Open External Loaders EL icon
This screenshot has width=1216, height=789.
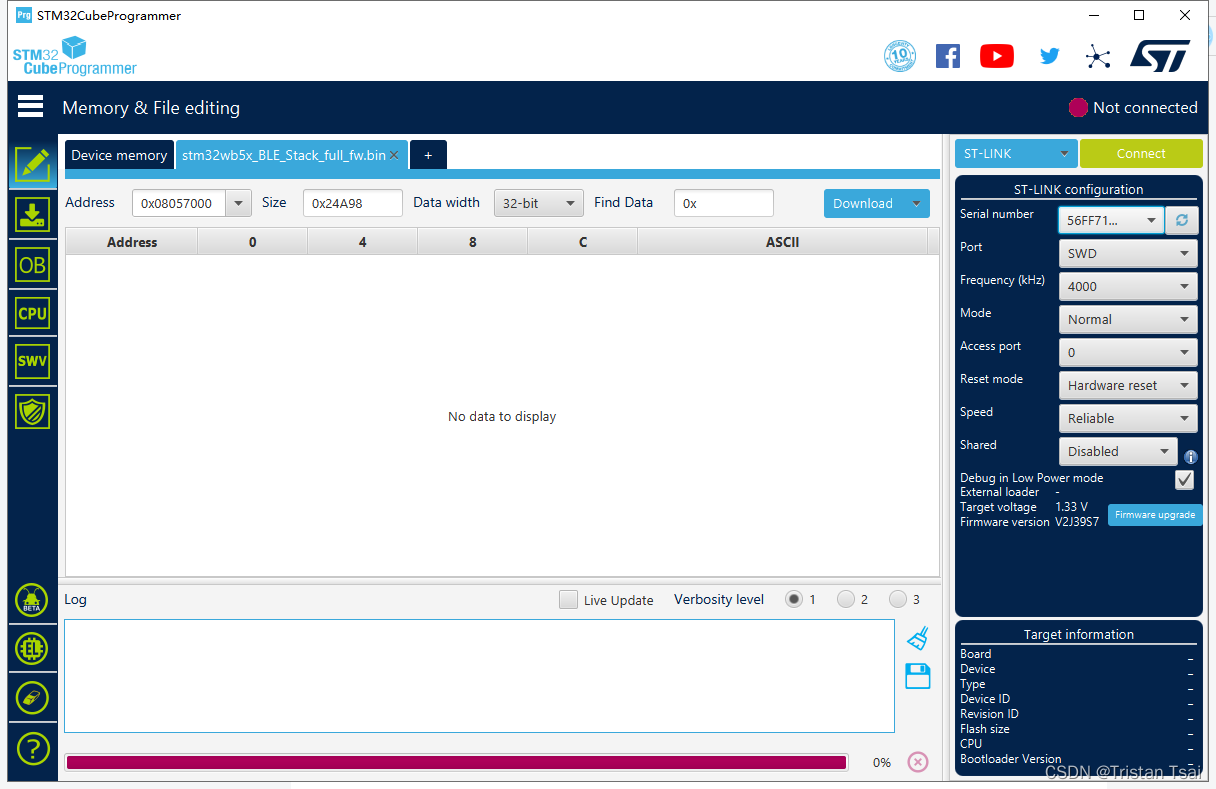pyautogui.click(x=32, y=649)
